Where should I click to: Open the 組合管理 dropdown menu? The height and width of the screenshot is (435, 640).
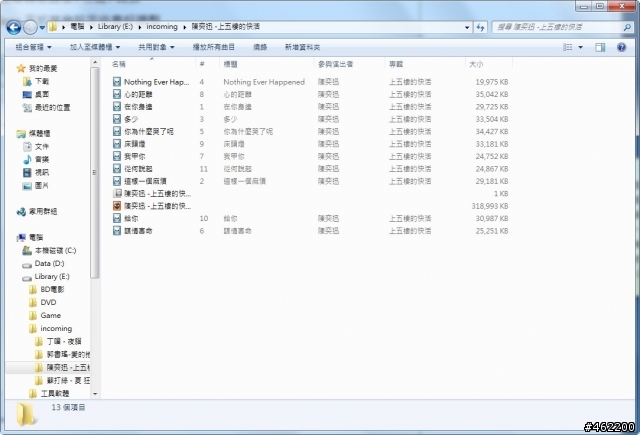point(33,47)
